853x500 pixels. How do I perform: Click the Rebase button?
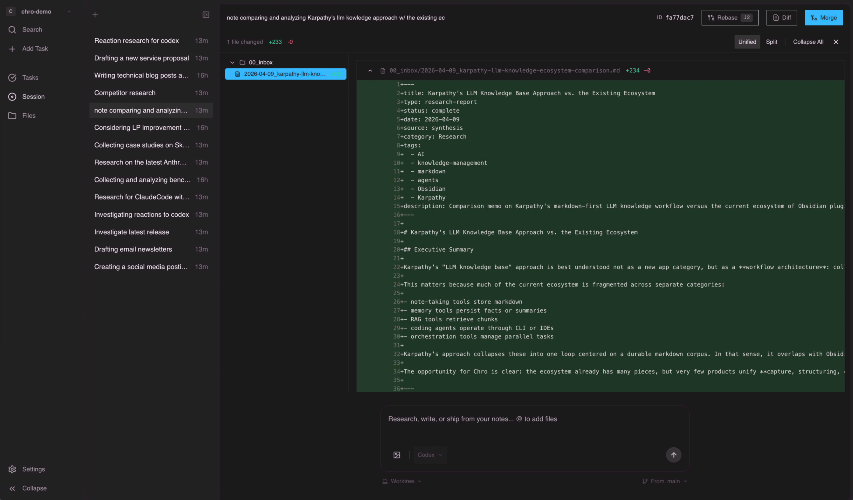coord(730,18)
